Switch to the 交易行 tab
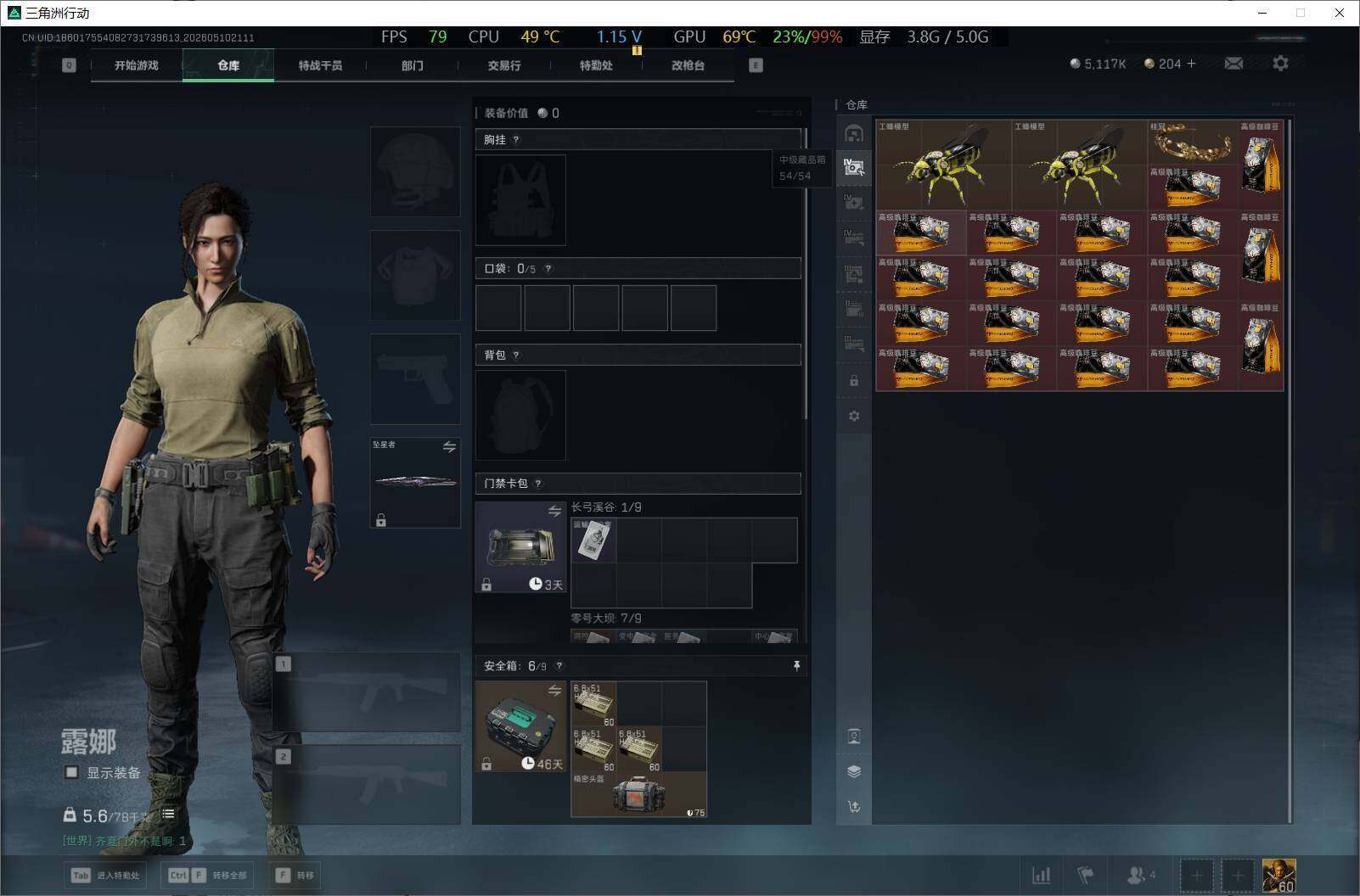The image size is (1360, 896). point(504,65)
